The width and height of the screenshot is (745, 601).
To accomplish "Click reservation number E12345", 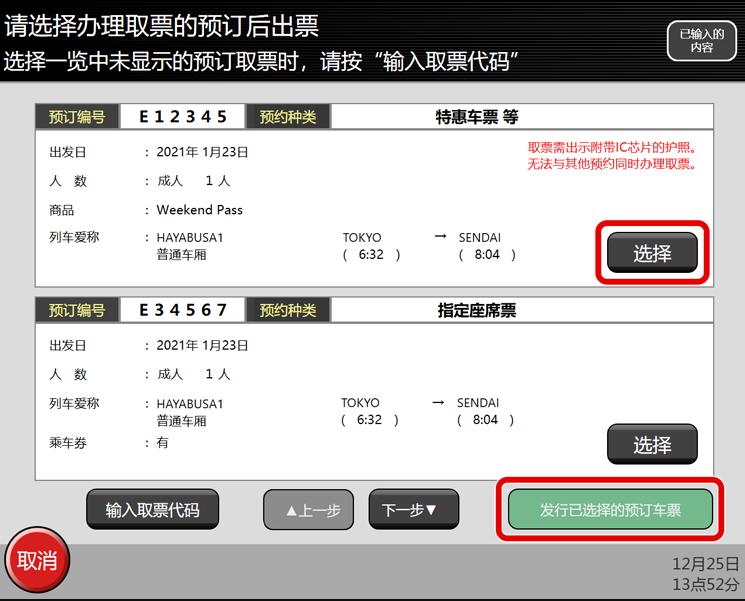I will 183,117.
